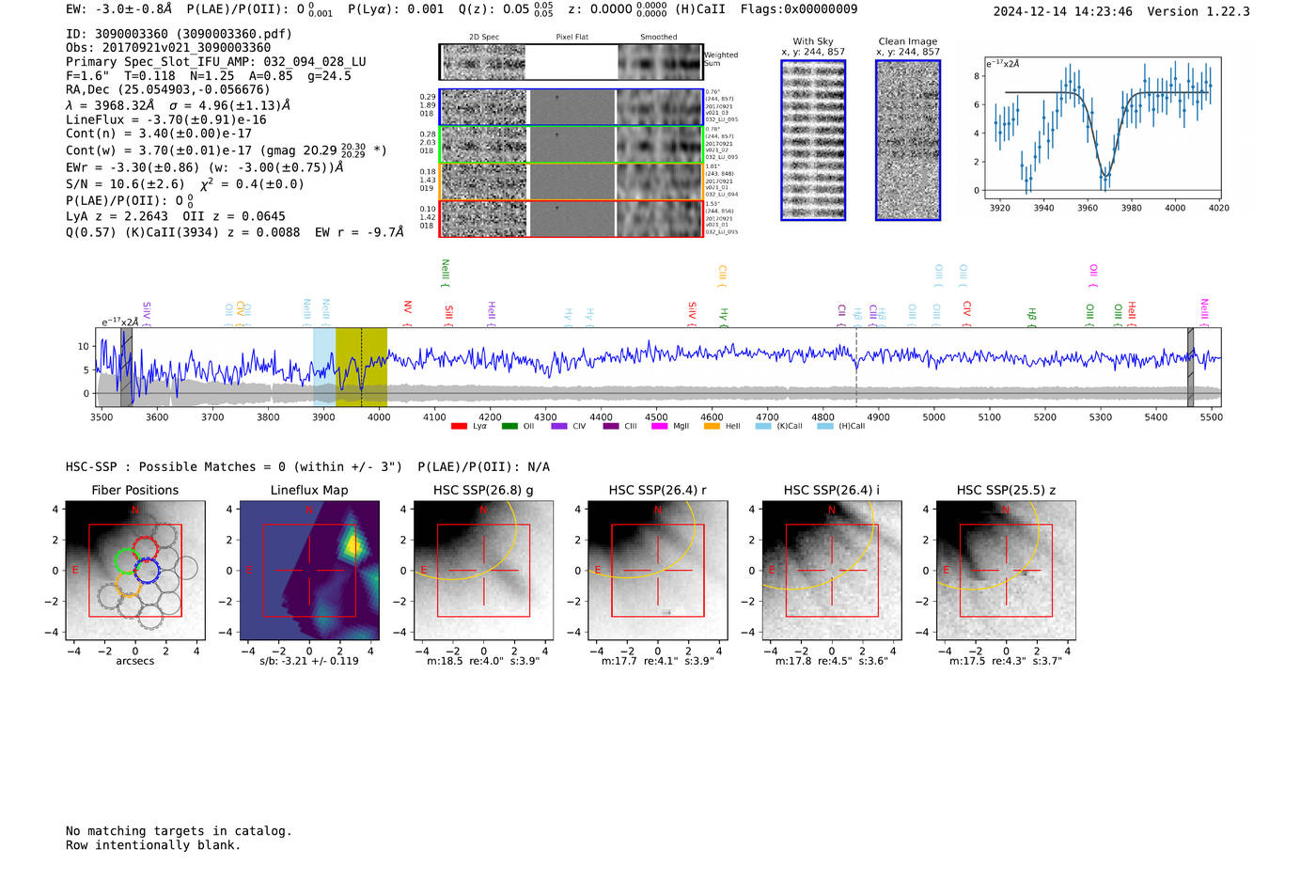Image resolution: width=1316 pixels, height=896 pixels.
Task: Click the 'No matching targets in catalog.' text
Action: coord(179,831)
